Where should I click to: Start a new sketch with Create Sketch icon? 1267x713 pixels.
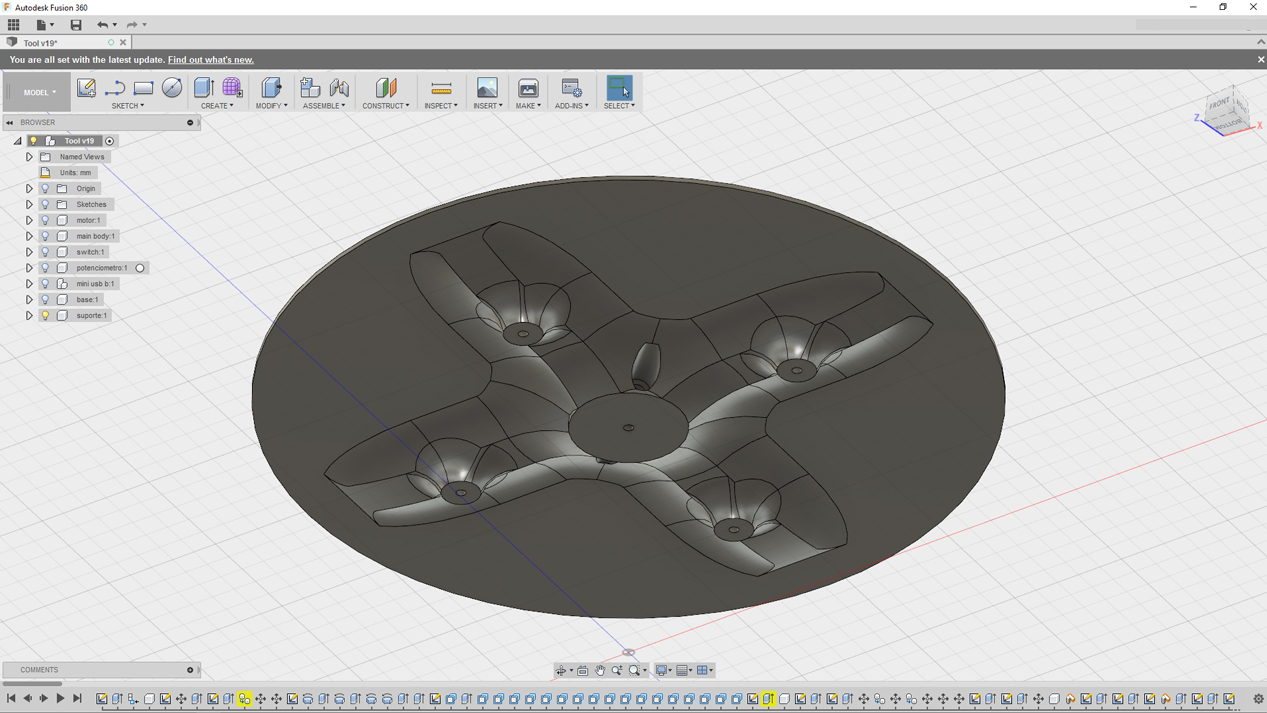coord(86,88)
